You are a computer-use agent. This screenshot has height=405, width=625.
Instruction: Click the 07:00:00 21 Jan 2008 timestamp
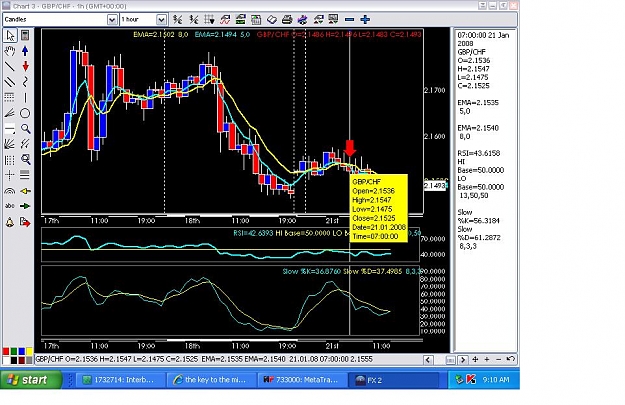[x=483, y=39]
